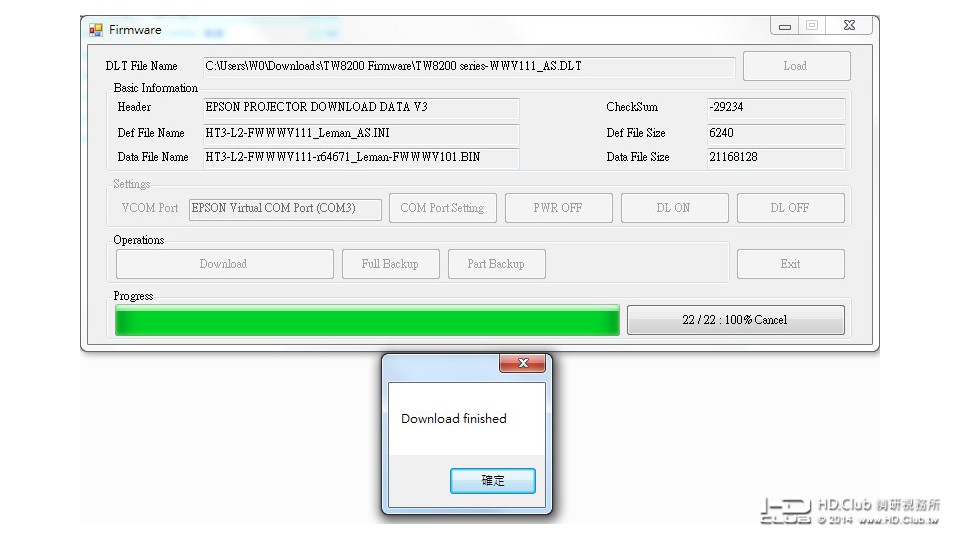Click the Download button under Operations
Image resolution: width=960 pixels, height=540 pixels.
click(x=224, y=264)
